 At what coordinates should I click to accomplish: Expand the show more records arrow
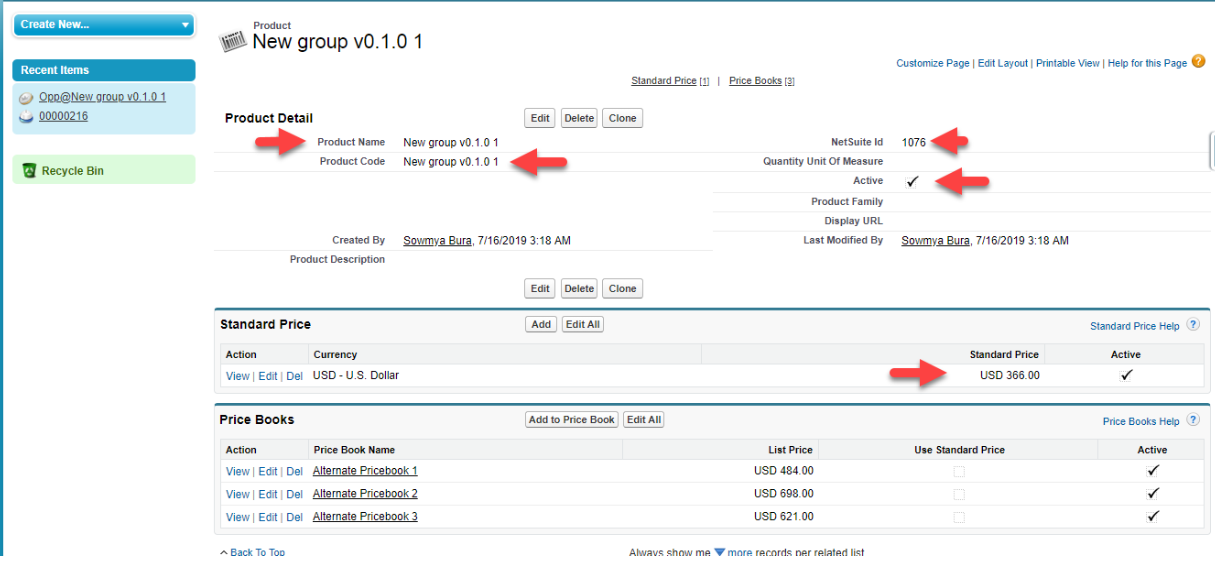[x=719, y=552]
